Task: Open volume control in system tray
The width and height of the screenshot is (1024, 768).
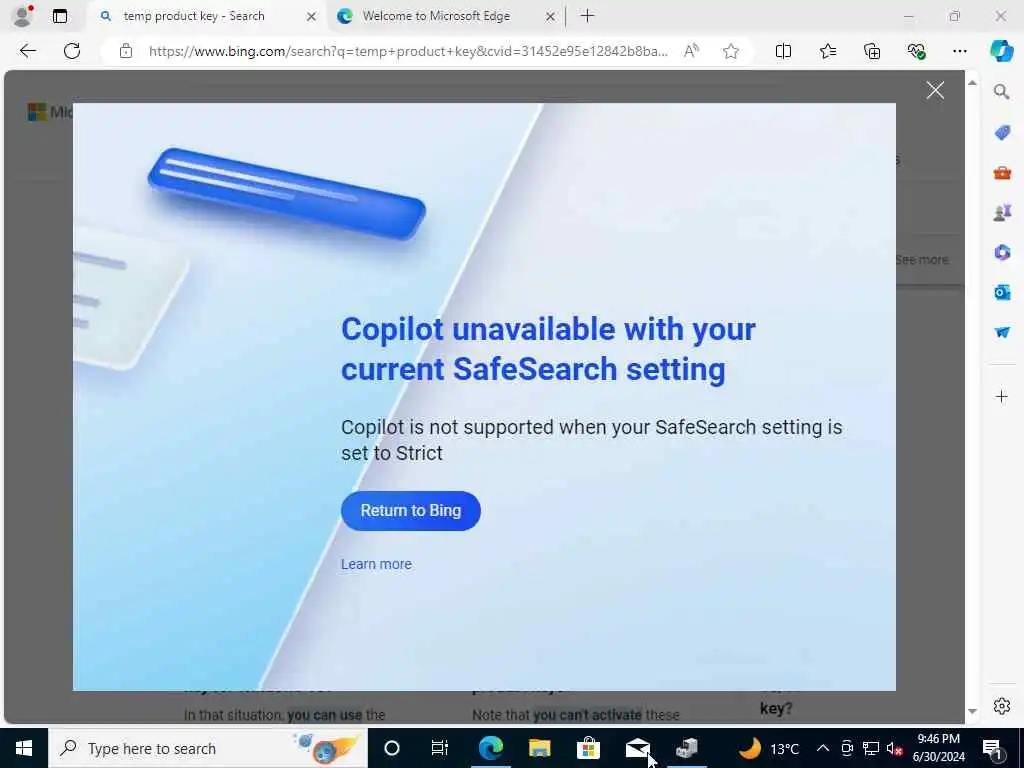Action: point(895,748)
